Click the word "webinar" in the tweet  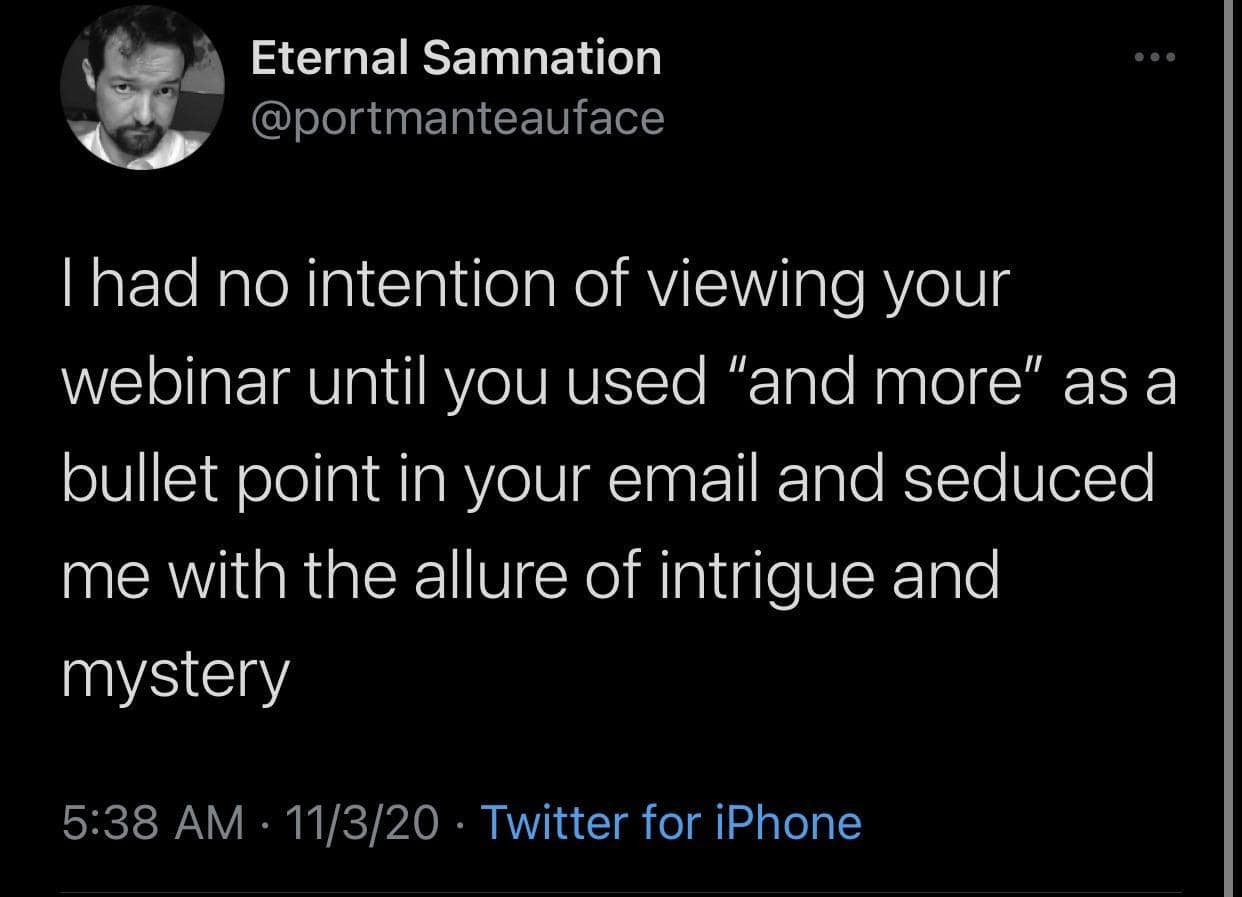click(183, 384)
